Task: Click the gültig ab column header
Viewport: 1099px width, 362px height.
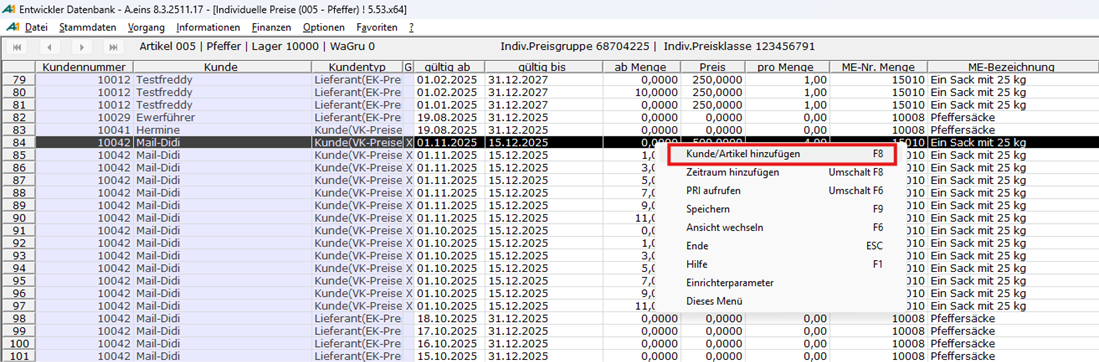Action: (449, 67)
